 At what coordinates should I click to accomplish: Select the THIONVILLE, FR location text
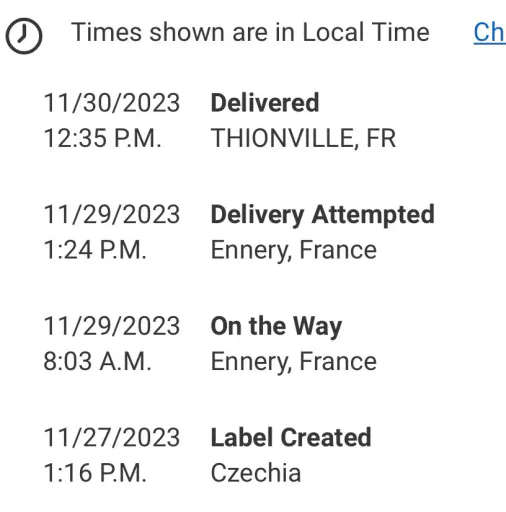[x=303, y=138]
